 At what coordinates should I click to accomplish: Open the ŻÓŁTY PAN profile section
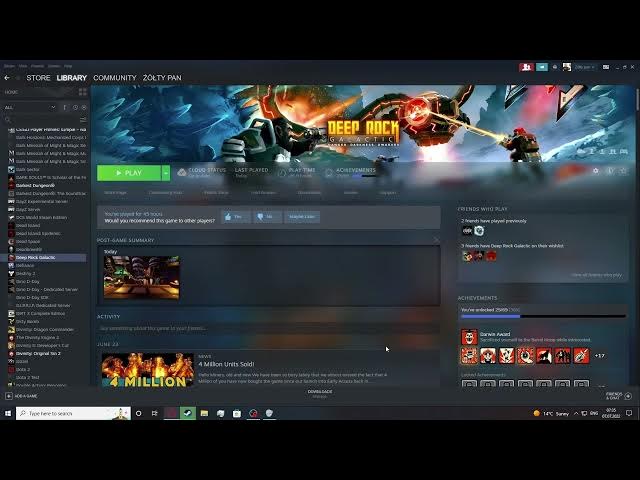point(162,78)
